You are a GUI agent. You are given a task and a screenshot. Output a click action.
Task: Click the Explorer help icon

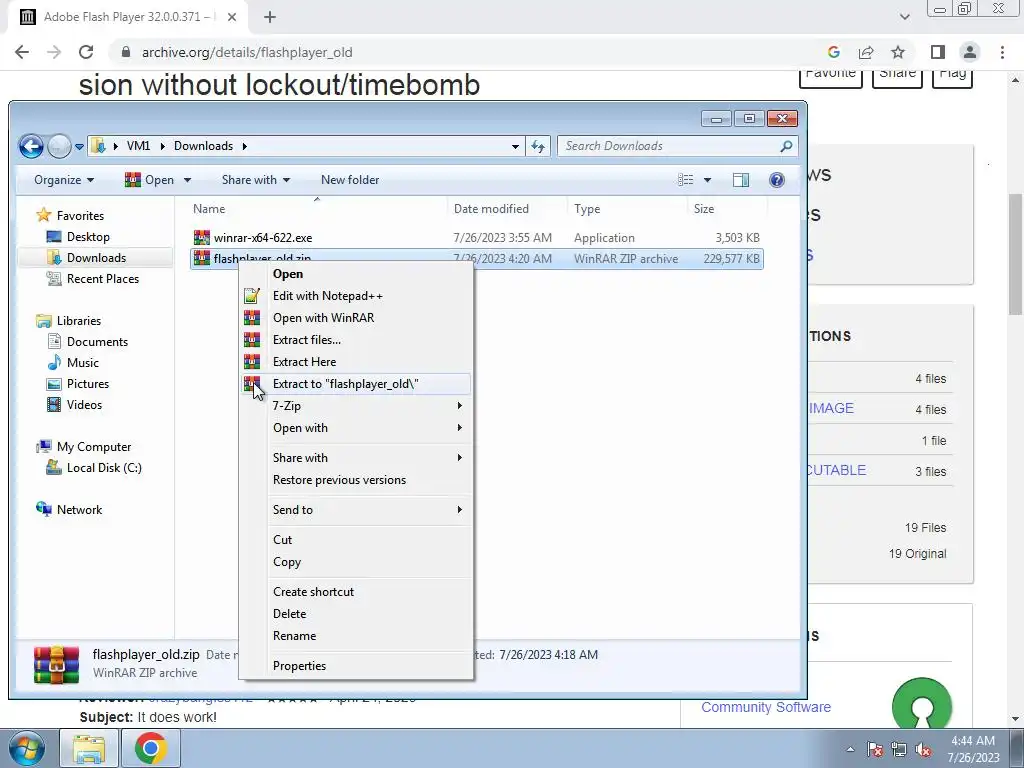[776, 180]
